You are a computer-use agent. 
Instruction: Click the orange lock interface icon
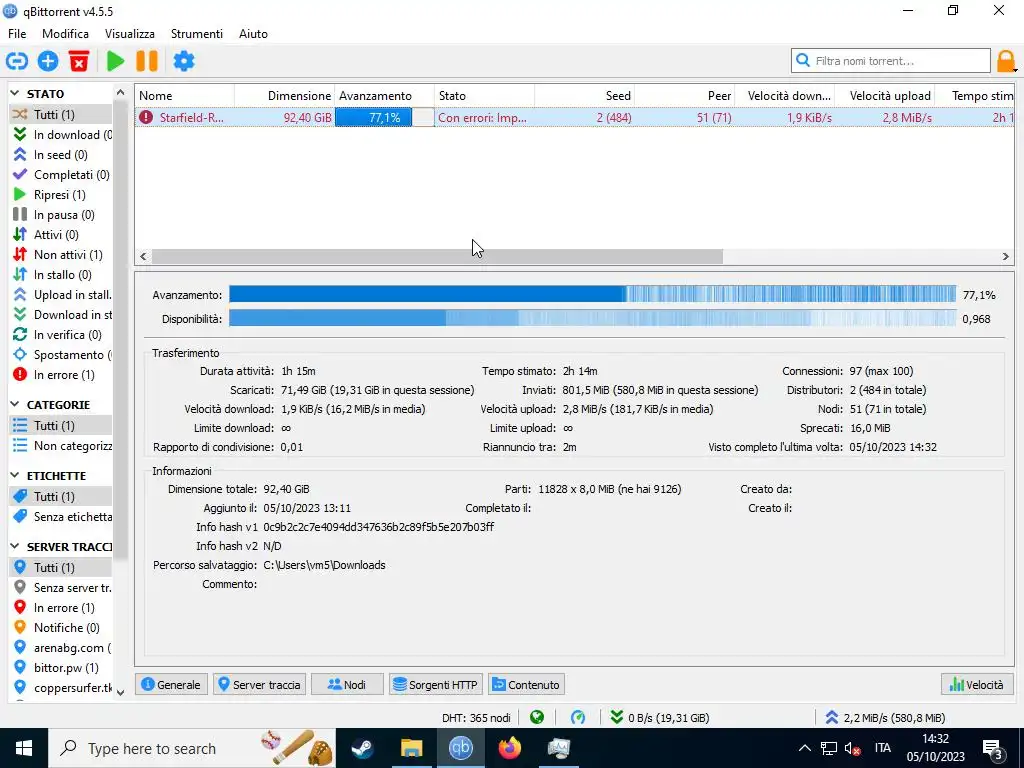[1006, 61]
